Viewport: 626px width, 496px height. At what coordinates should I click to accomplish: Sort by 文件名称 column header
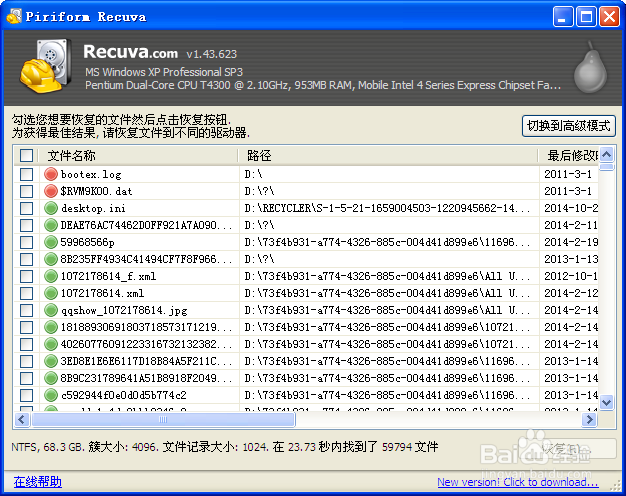(138, 155)
